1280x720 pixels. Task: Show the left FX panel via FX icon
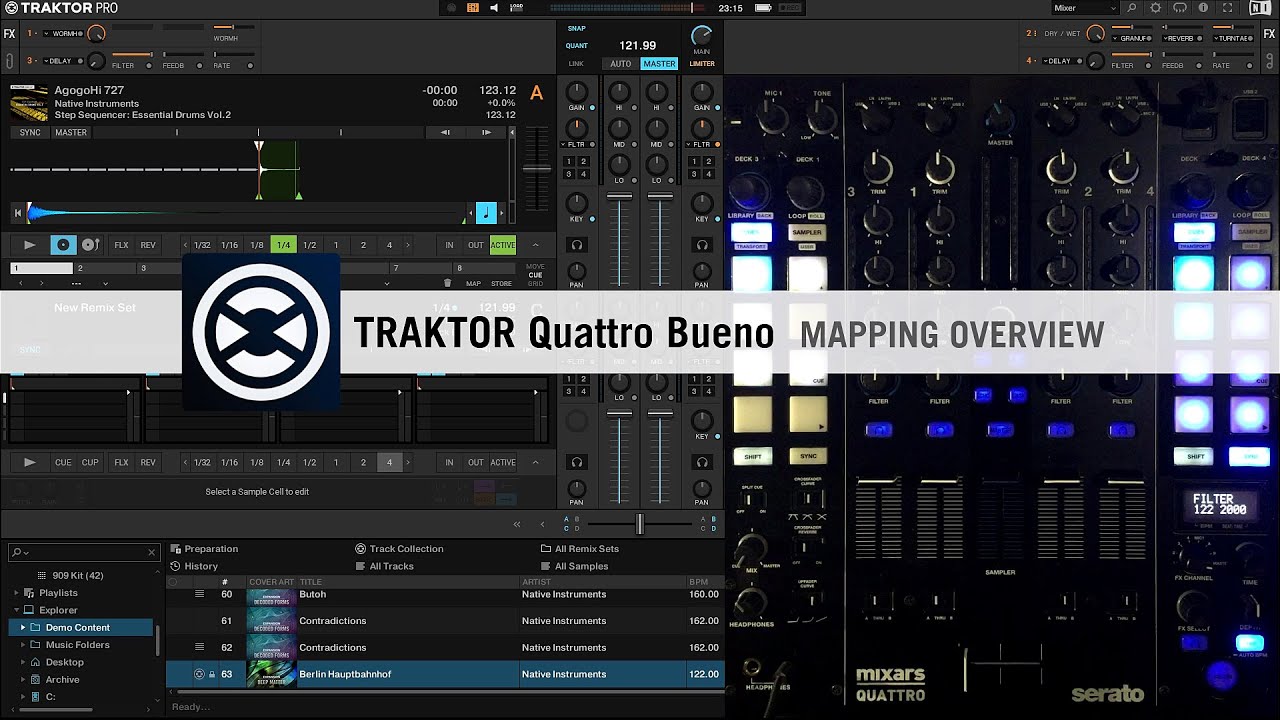point(9,34)
